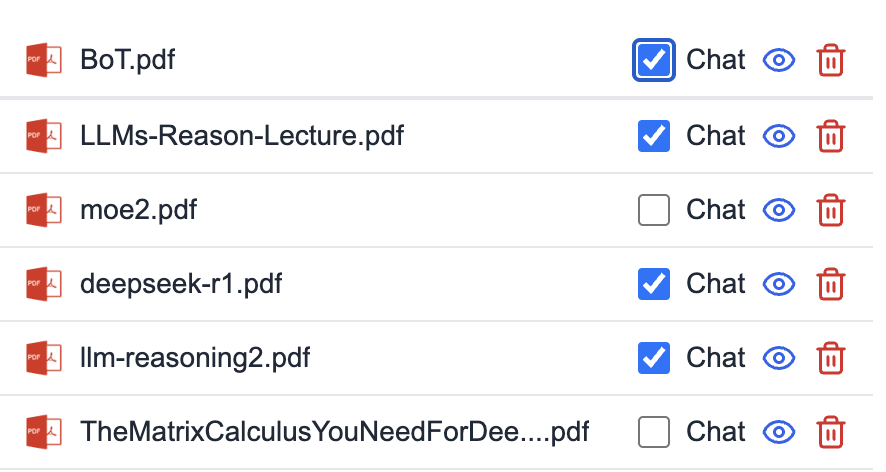This screenshot has width=886, height=472.
Task: Click the eye icon for llm-reasoning2.pdf
Action: 779,358
